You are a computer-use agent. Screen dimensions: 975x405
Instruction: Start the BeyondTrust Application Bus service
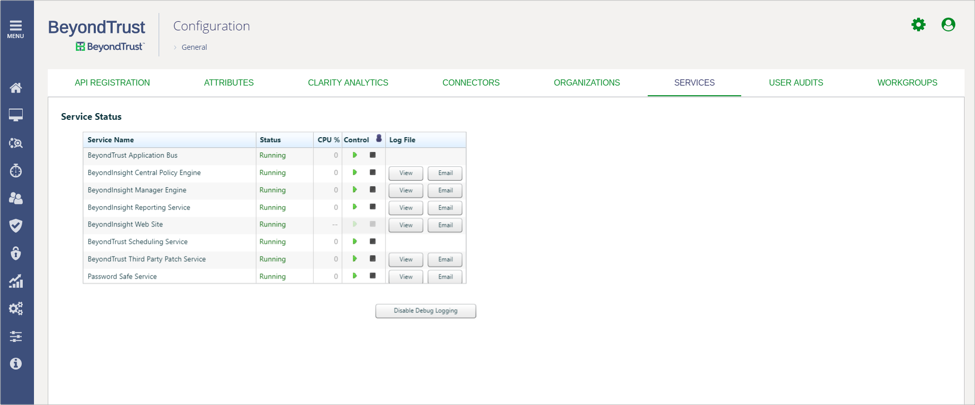[x=355, y=156]
